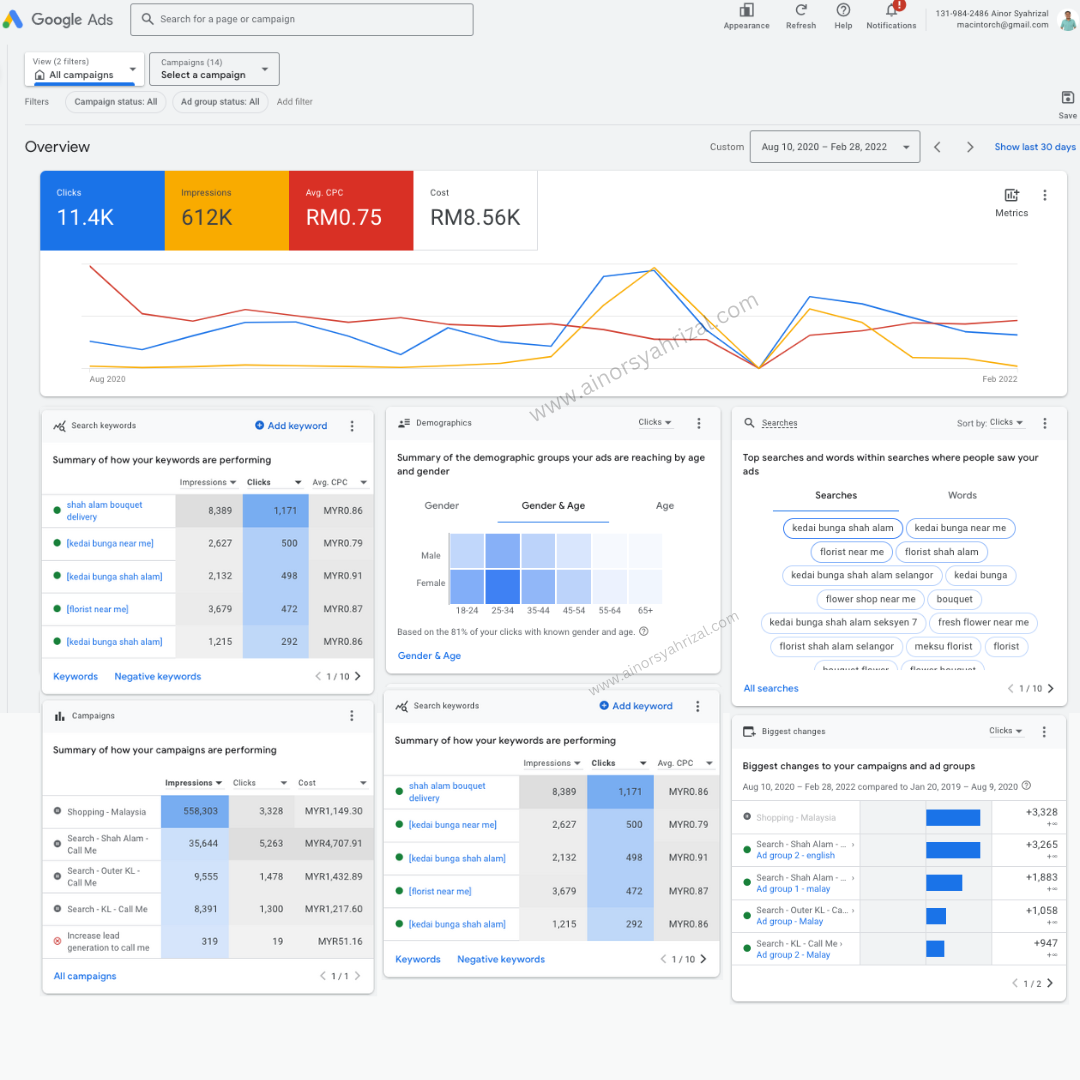Open the chart Metrics icon
Viewport: 1080px width, 1080px height.
pos(1011,196)
